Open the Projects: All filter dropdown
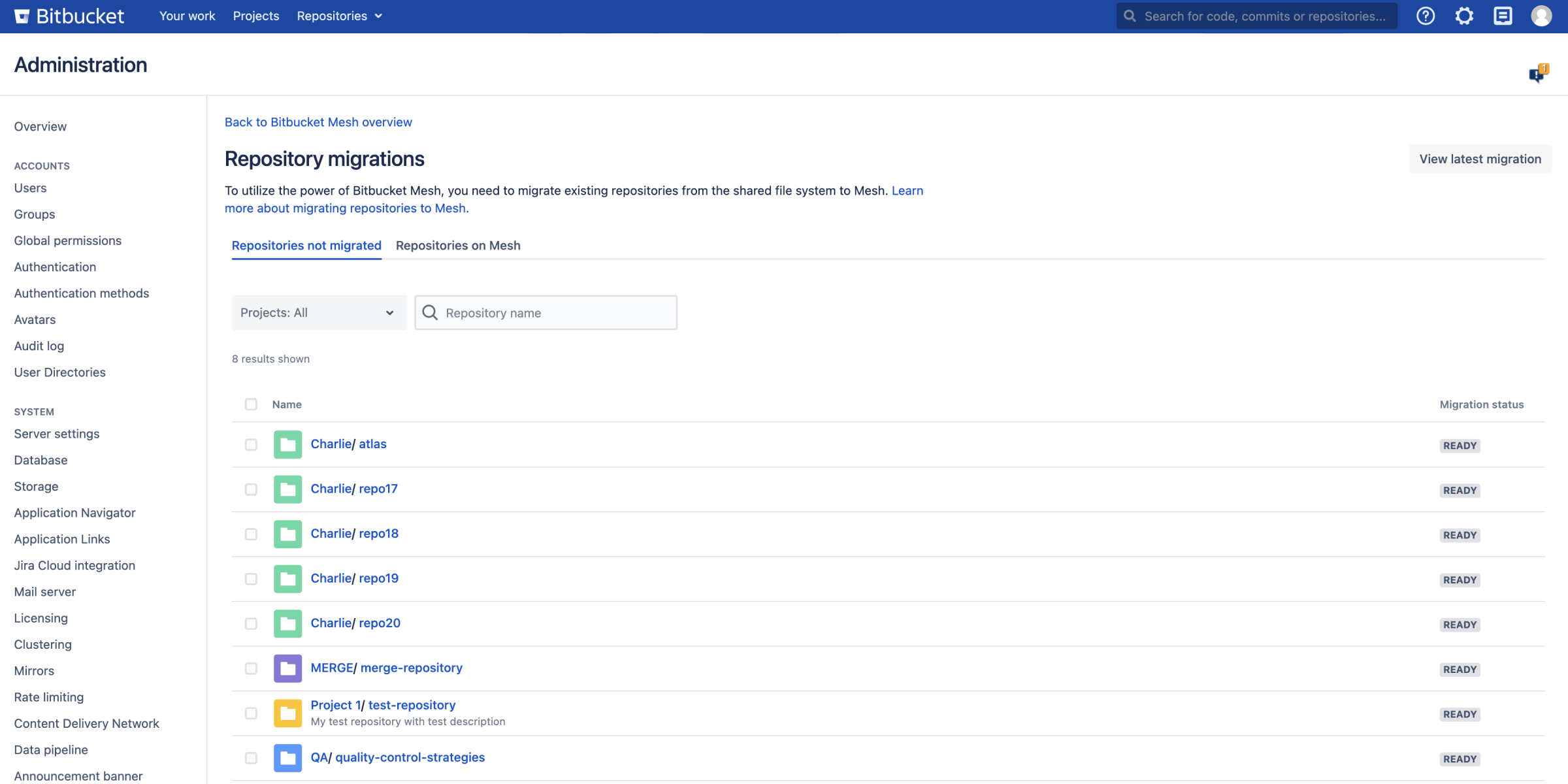Viewport: 1568px width, 784px height. [x=319, y=312]
